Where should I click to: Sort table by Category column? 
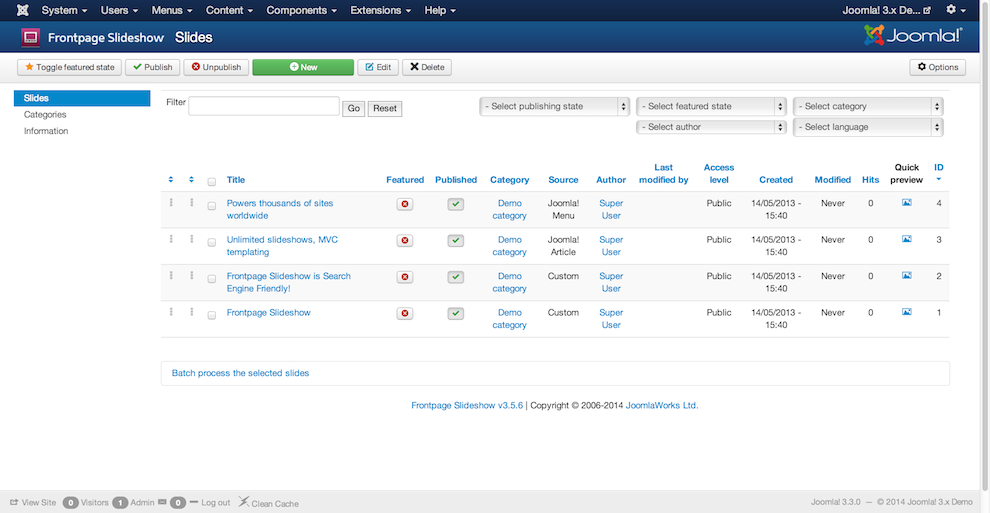point(510,180)
